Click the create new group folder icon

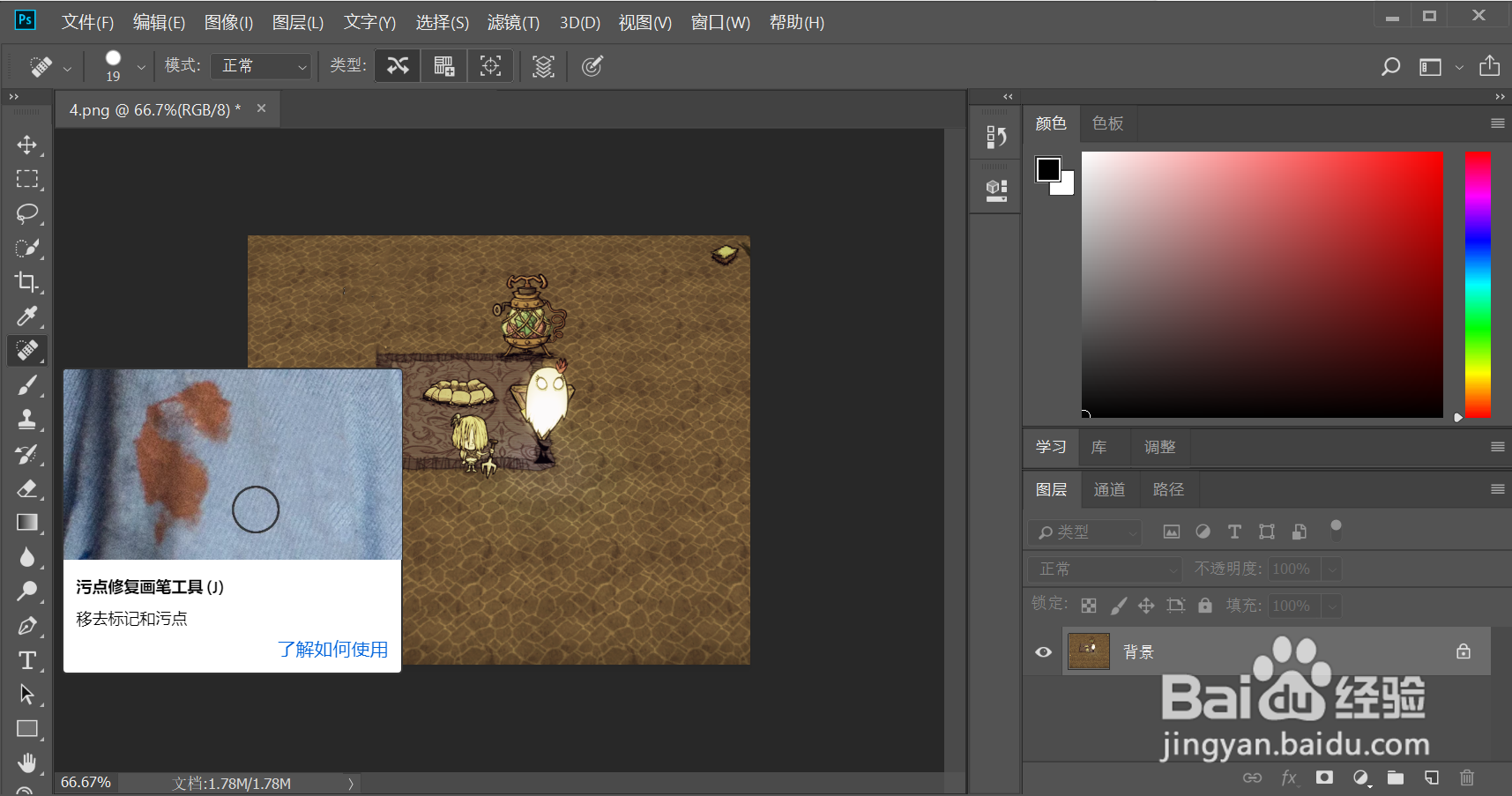point(1396,777)
